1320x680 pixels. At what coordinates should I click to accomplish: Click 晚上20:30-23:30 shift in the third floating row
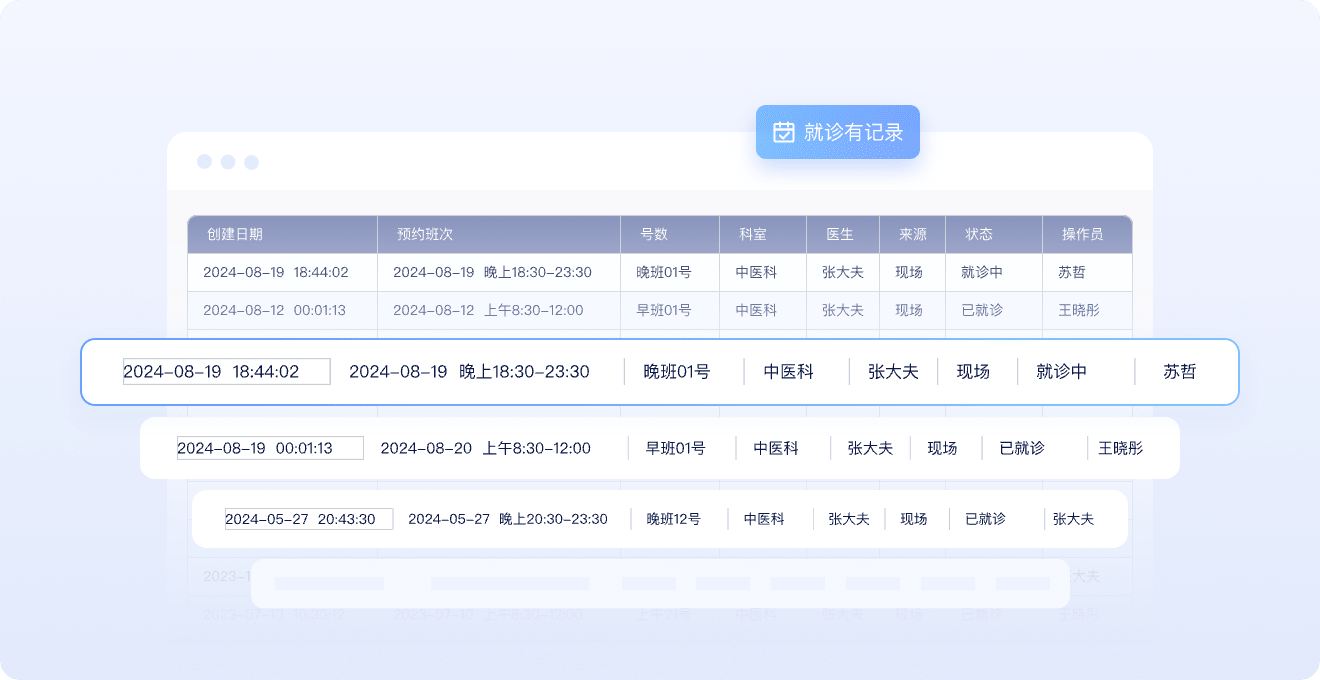click(x=553, y=519)
